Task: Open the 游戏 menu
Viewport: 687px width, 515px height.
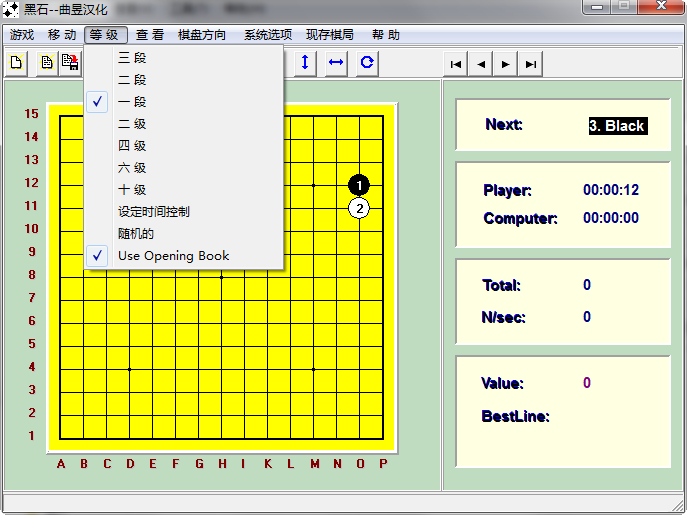Action: point(21,35)
